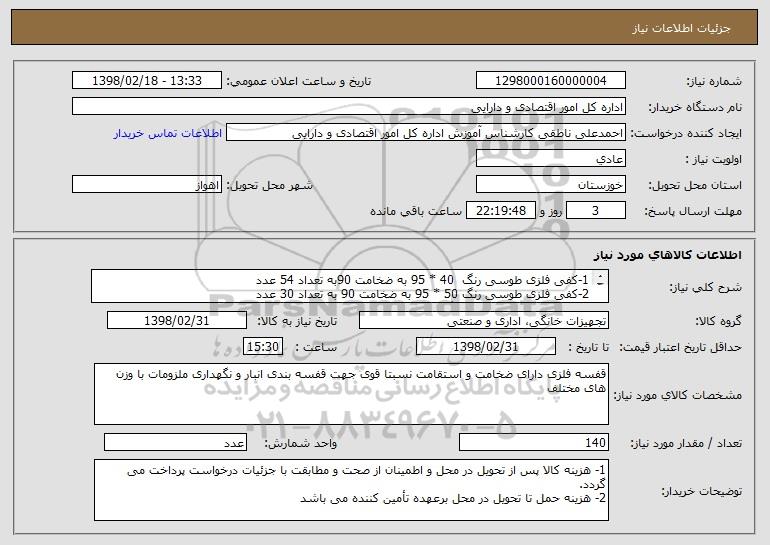The width and height of the screenshot is (770, 545).
Task: Click the goods specifications text area about قفسه فلزی
Action: pos(351,394)
